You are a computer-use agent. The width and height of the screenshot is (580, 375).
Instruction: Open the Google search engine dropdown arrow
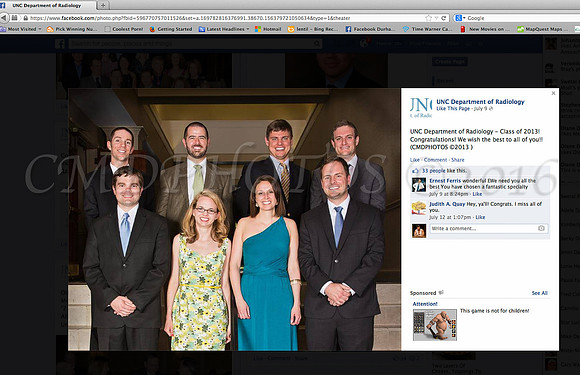[x=464, y=18]
